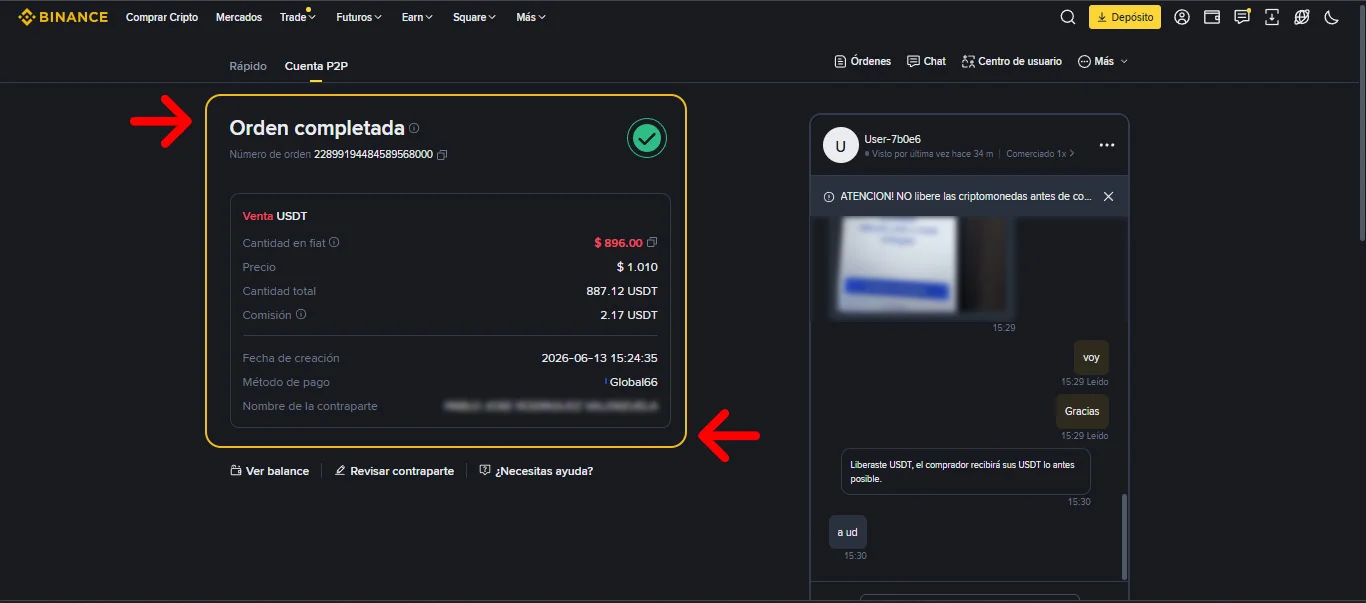
Task: Click the green completed checkmark icon
Action: (647, 138)
